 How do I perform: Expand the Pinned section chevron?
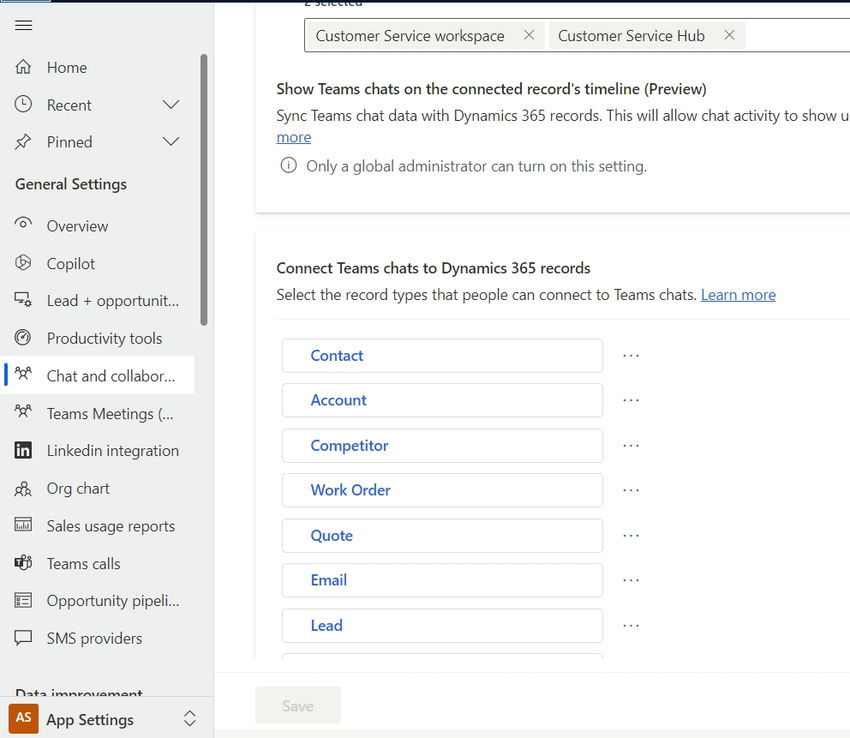tap(171, 142)
